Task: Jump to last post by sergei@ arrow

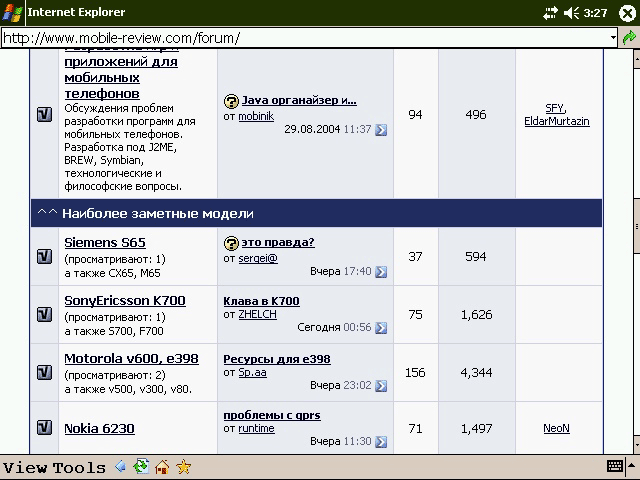Action: click(381, 272)
